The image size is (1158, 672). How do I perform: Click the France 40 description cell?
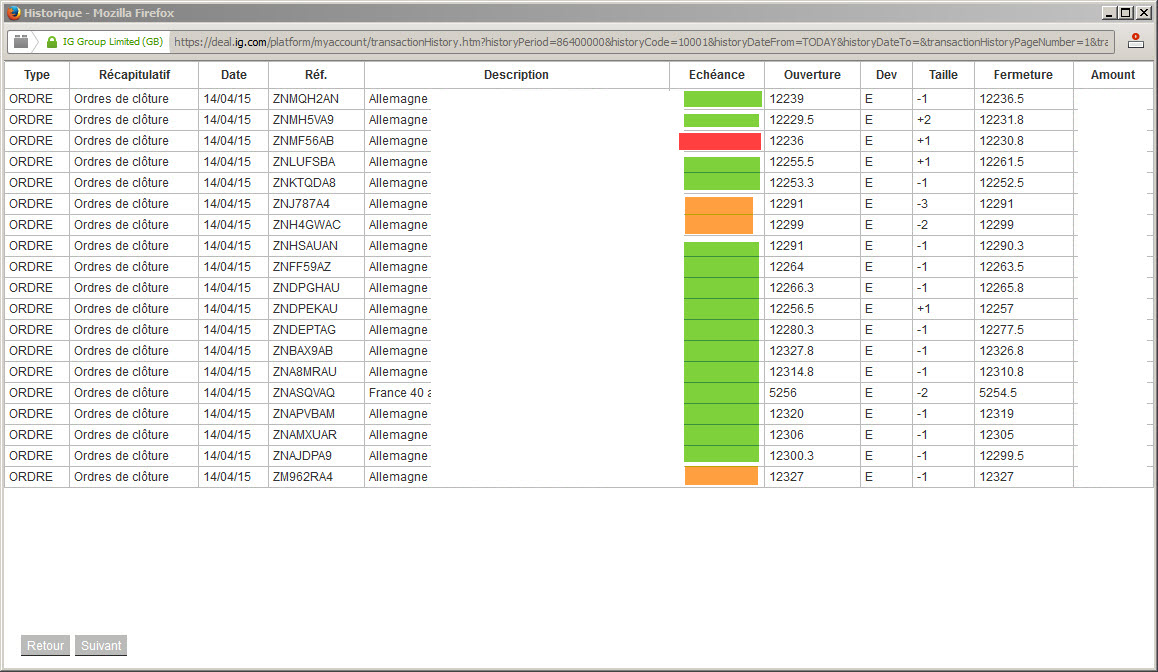pos(400,393)
